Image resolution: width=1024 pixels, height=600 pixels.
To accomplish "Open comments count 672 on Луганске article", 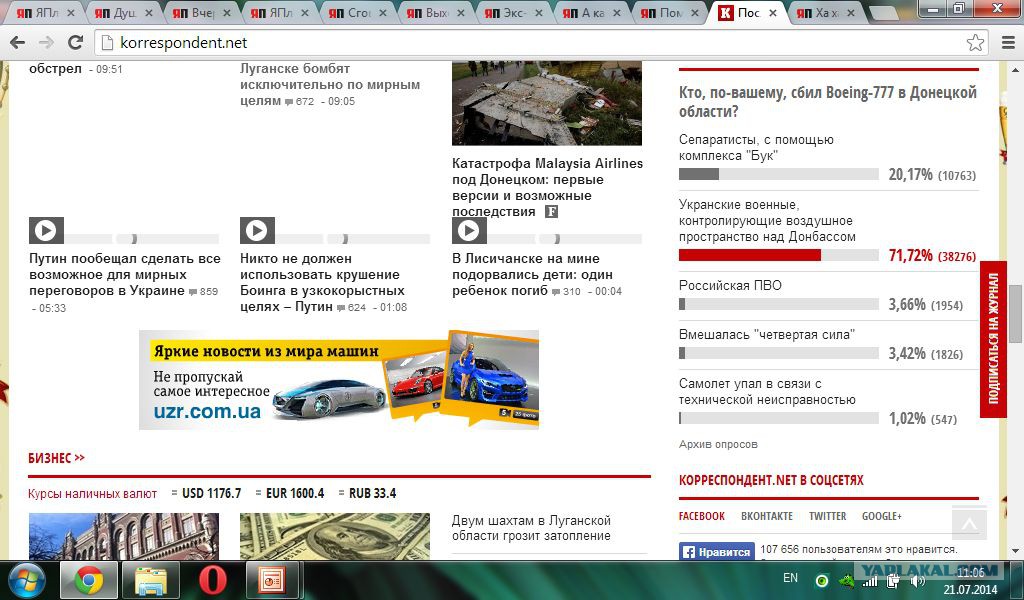I will tap(300, 102).
